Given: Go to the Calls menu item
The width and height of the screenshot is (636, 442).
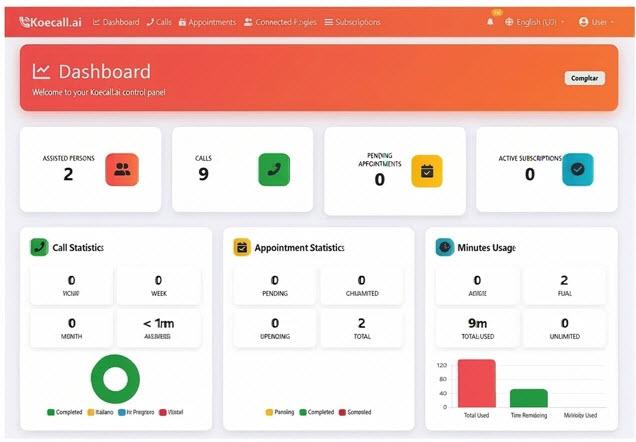Looking at the screenshot, I should (x=158, y=22).
